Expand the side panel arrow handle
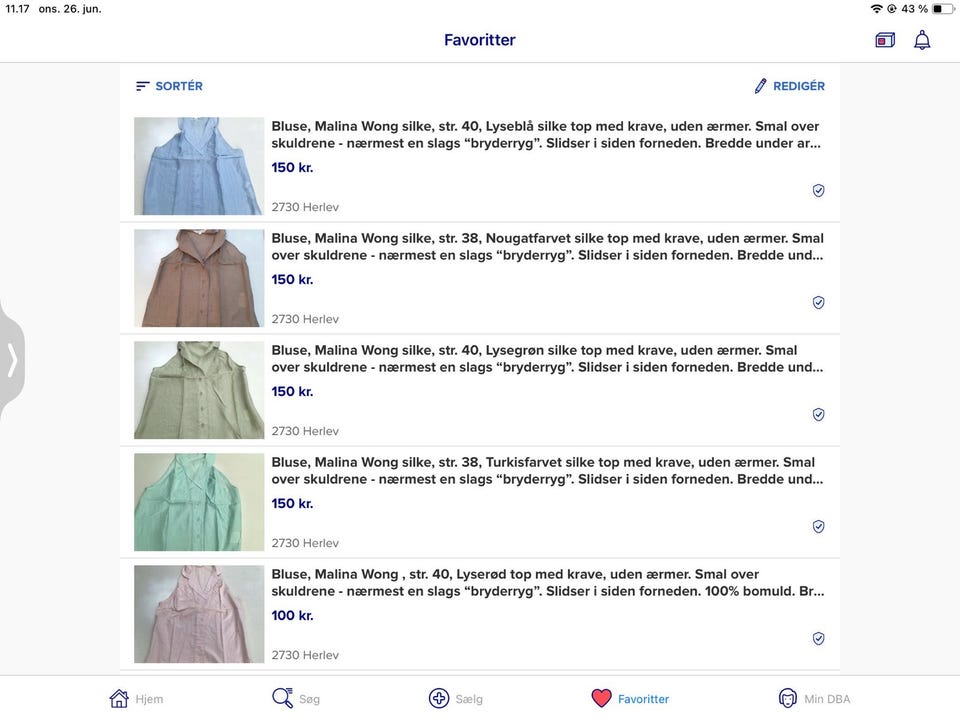Viewport: 960px width, 720px height. 12,360
